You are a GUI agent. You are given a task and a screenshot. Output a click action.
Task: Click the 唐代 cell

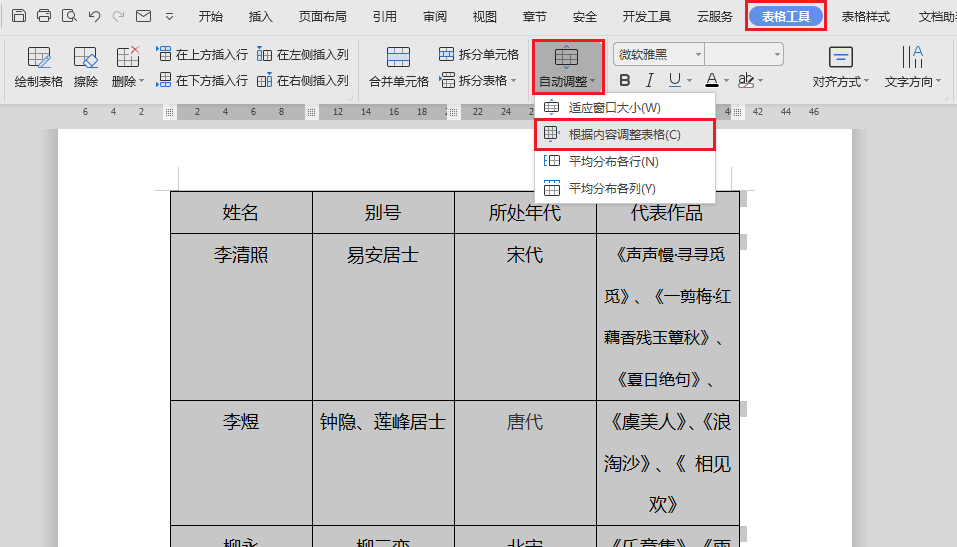525,463
